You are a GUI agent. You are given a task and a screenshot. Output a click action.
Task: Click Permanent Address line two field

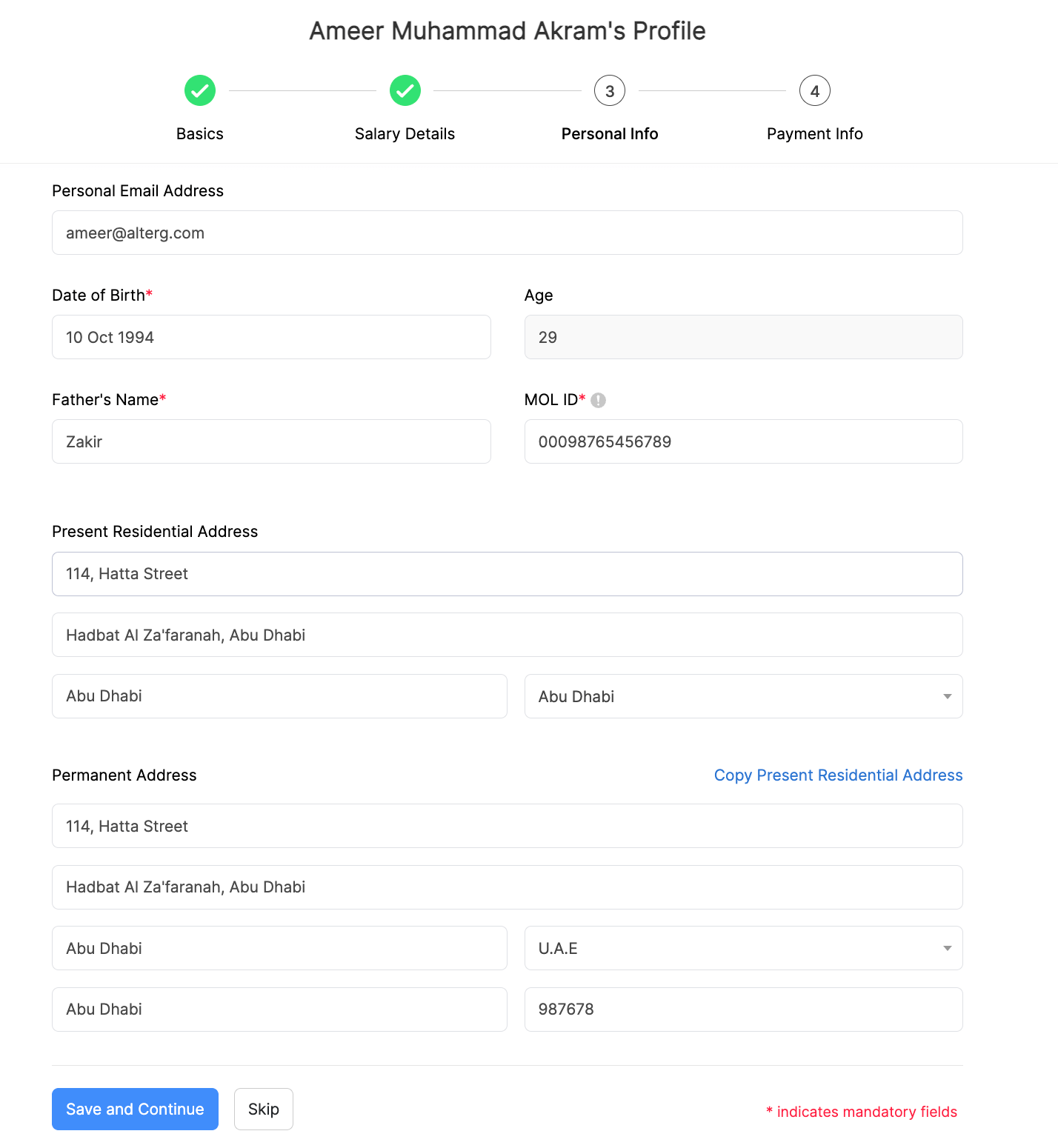(508, 887)
